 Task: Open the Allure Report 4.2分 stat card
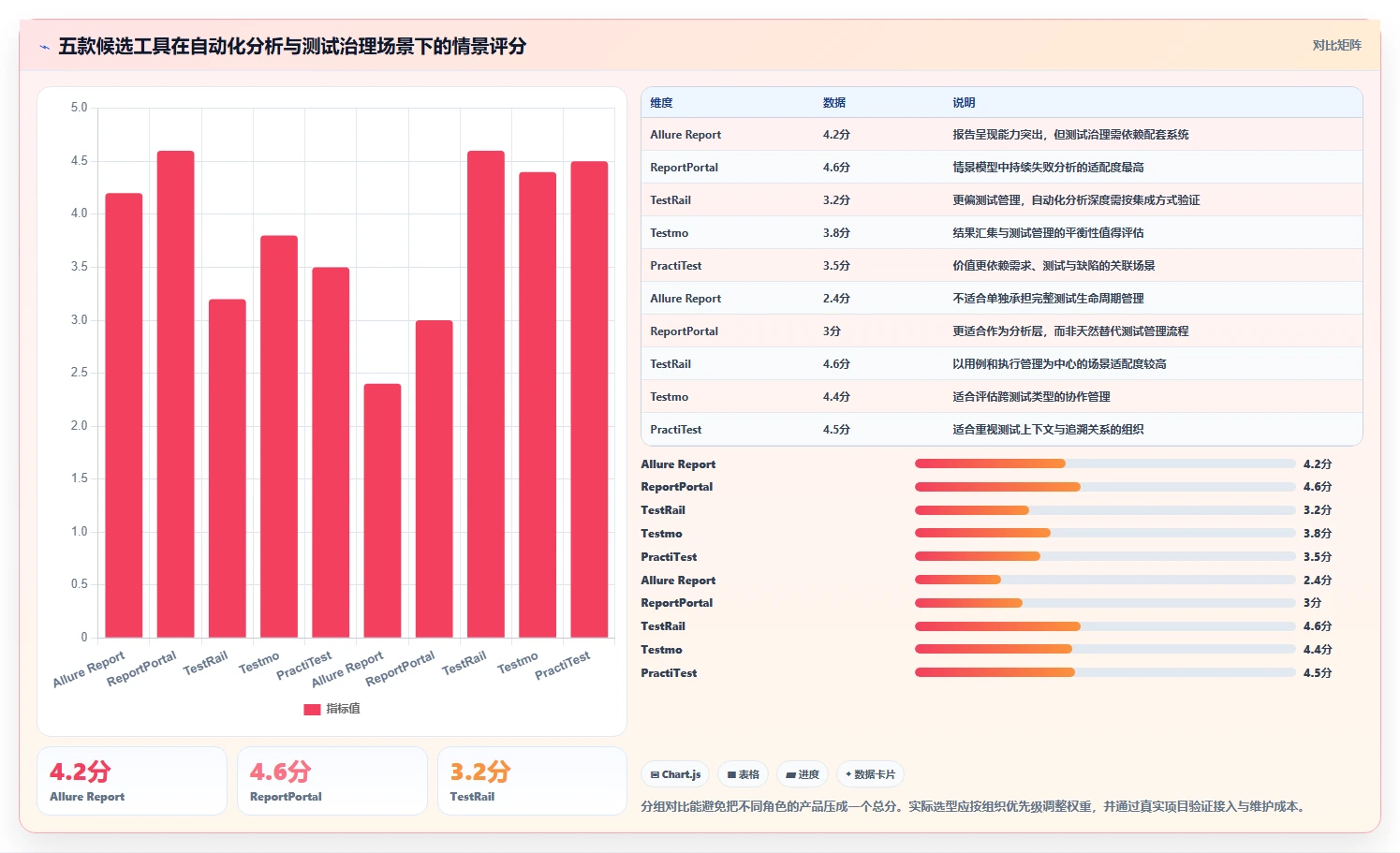132,781
